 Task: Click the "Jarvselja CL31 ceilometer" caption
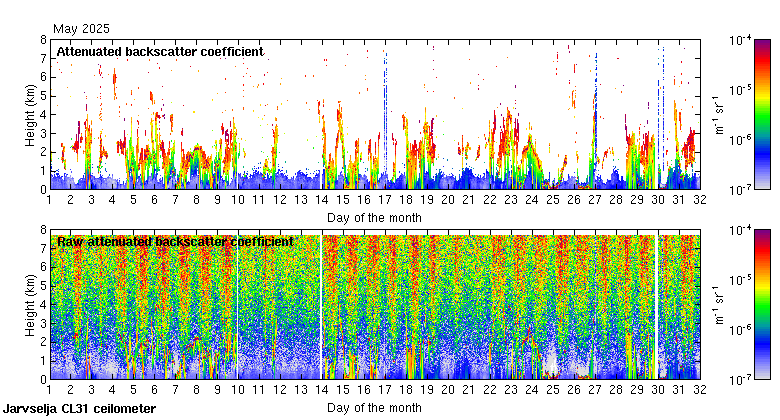[x=79, y=409]
